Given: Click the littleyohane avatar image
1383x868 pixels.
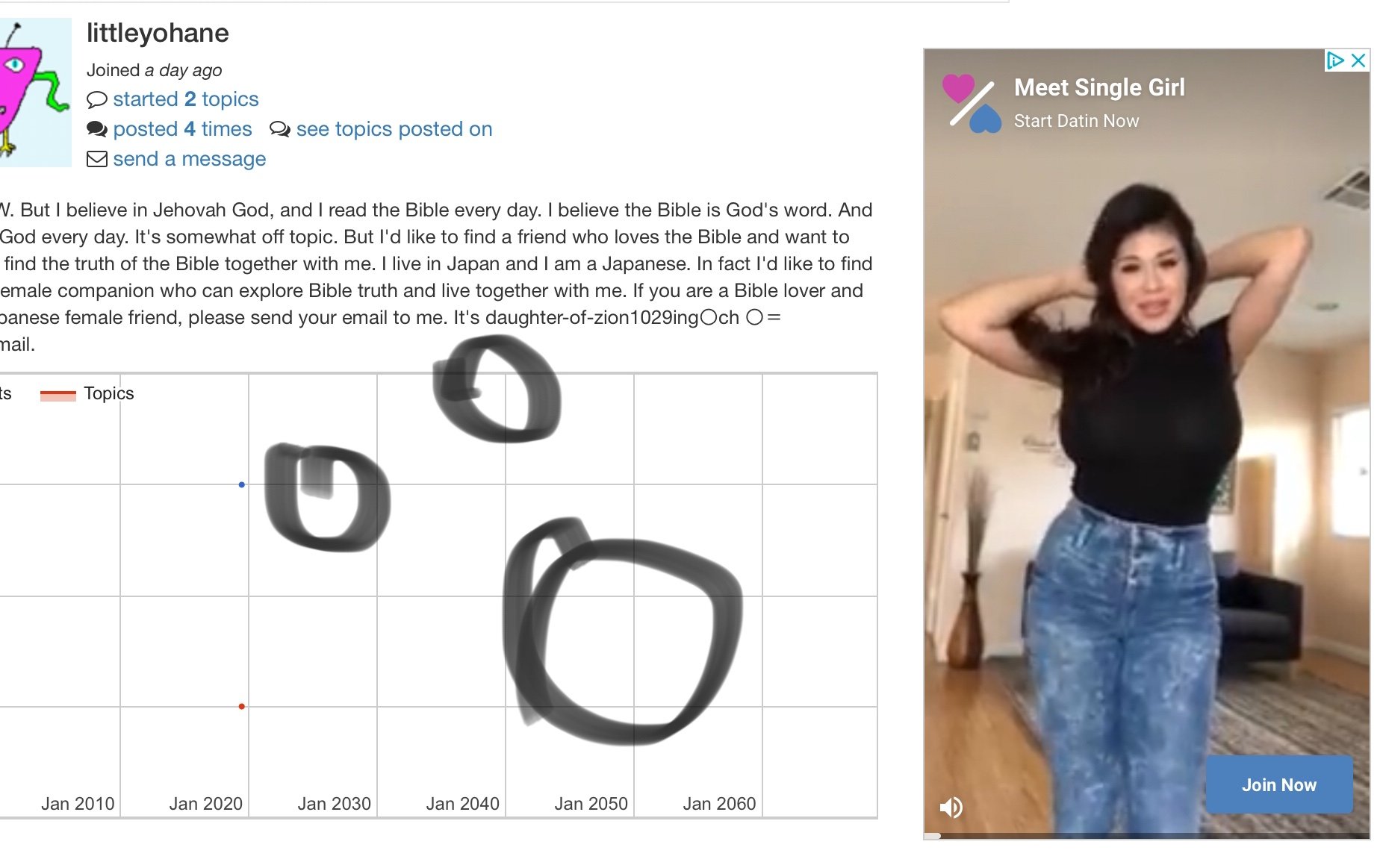Looking at the screenshot, I should pyautogui.click(x=35, y=93).
